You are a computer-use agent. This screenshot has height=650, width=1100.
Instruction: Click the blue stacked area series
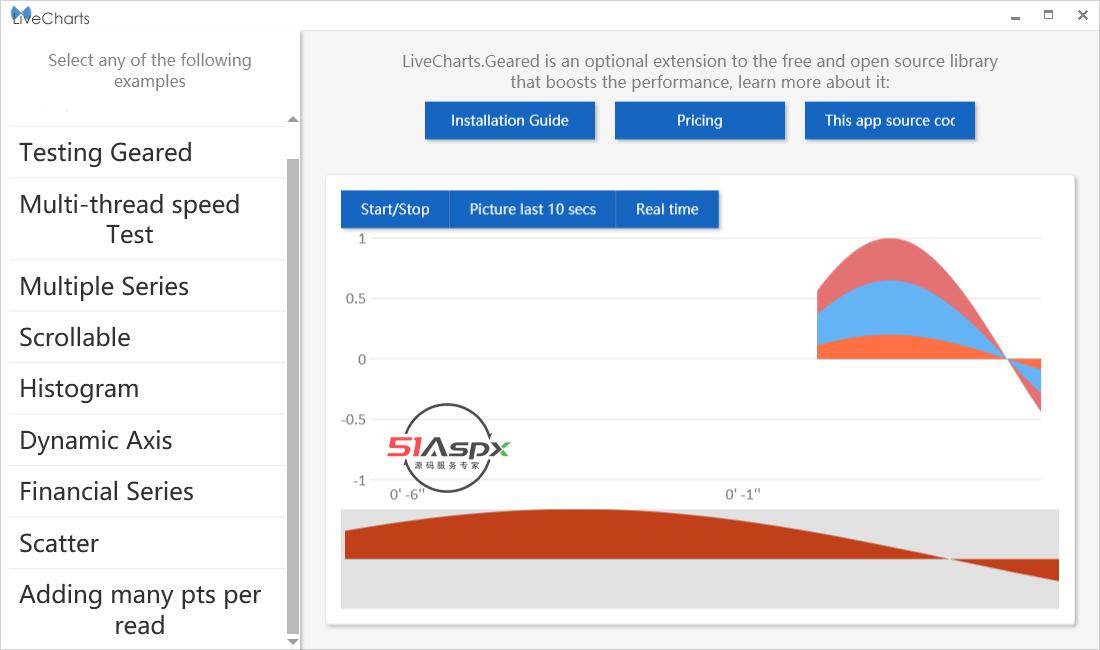click(x=890, y=307)
